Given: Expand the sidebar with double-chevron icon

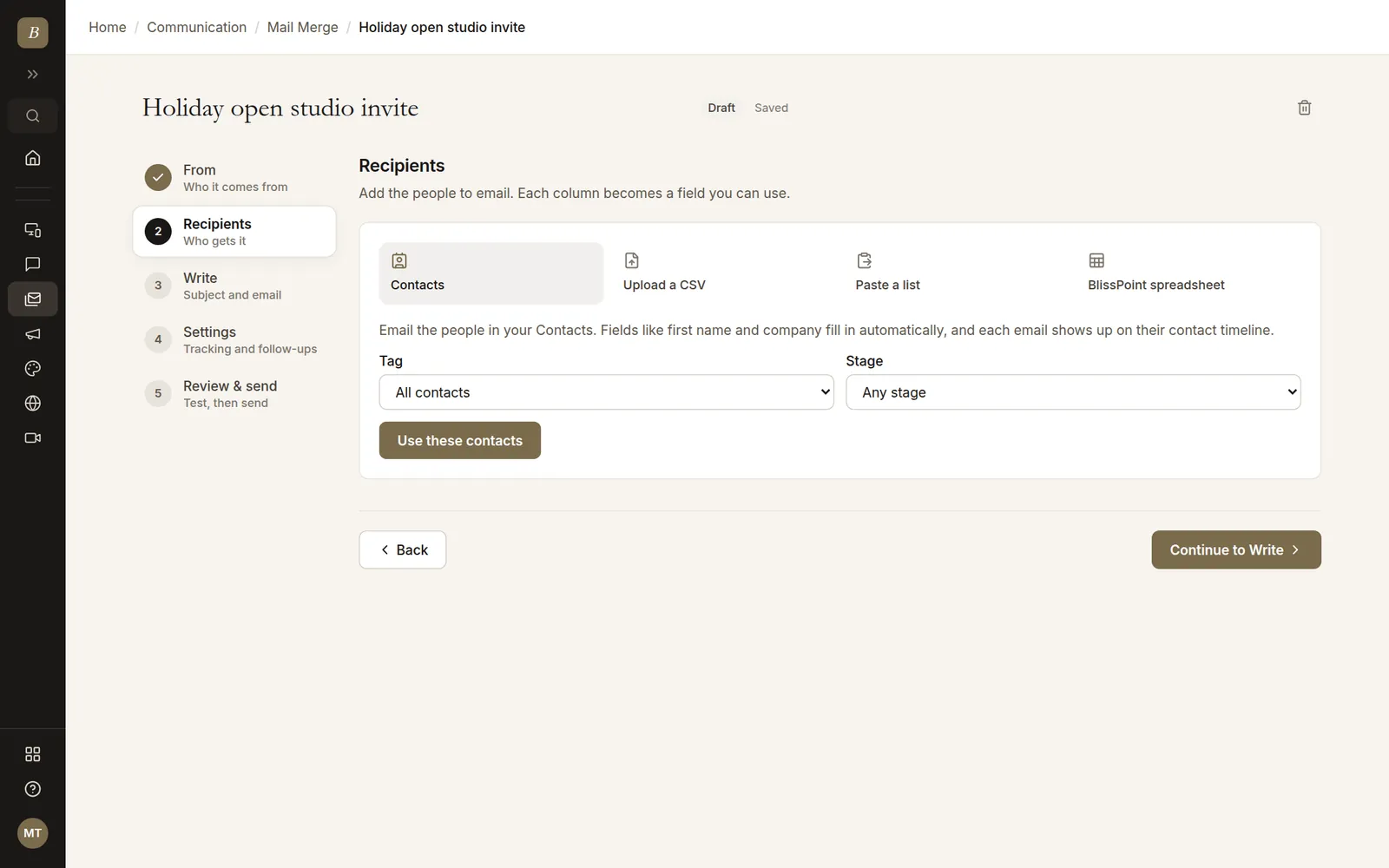Looking at the screenshot, I should pyautogui.click(x=32, y=75).
